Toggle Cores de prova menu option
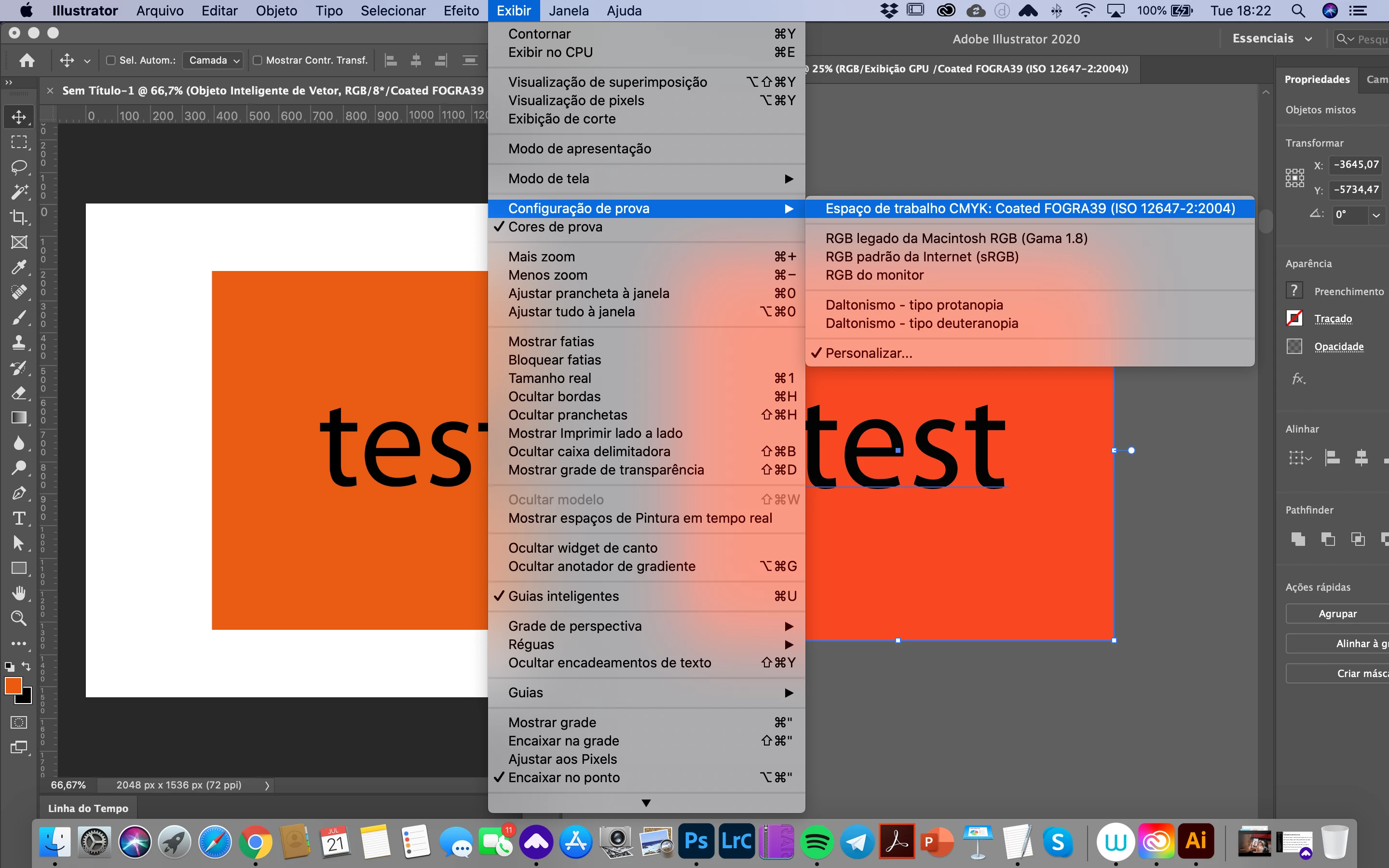Screen dimensions: 1389x868 click(555, 227)
